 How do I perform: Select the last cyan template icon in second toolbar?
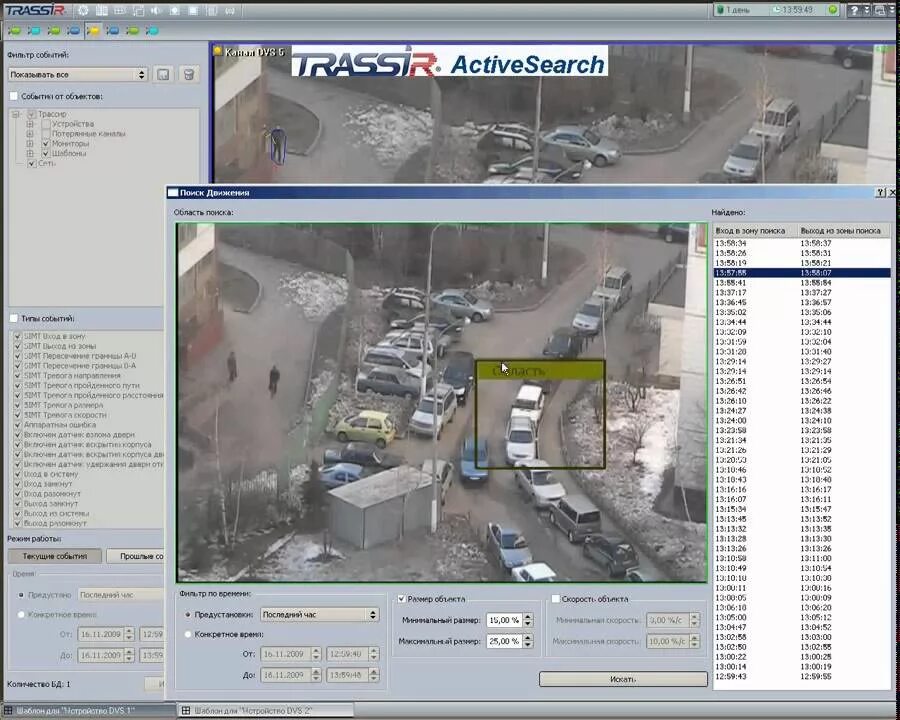pos(152,30)
